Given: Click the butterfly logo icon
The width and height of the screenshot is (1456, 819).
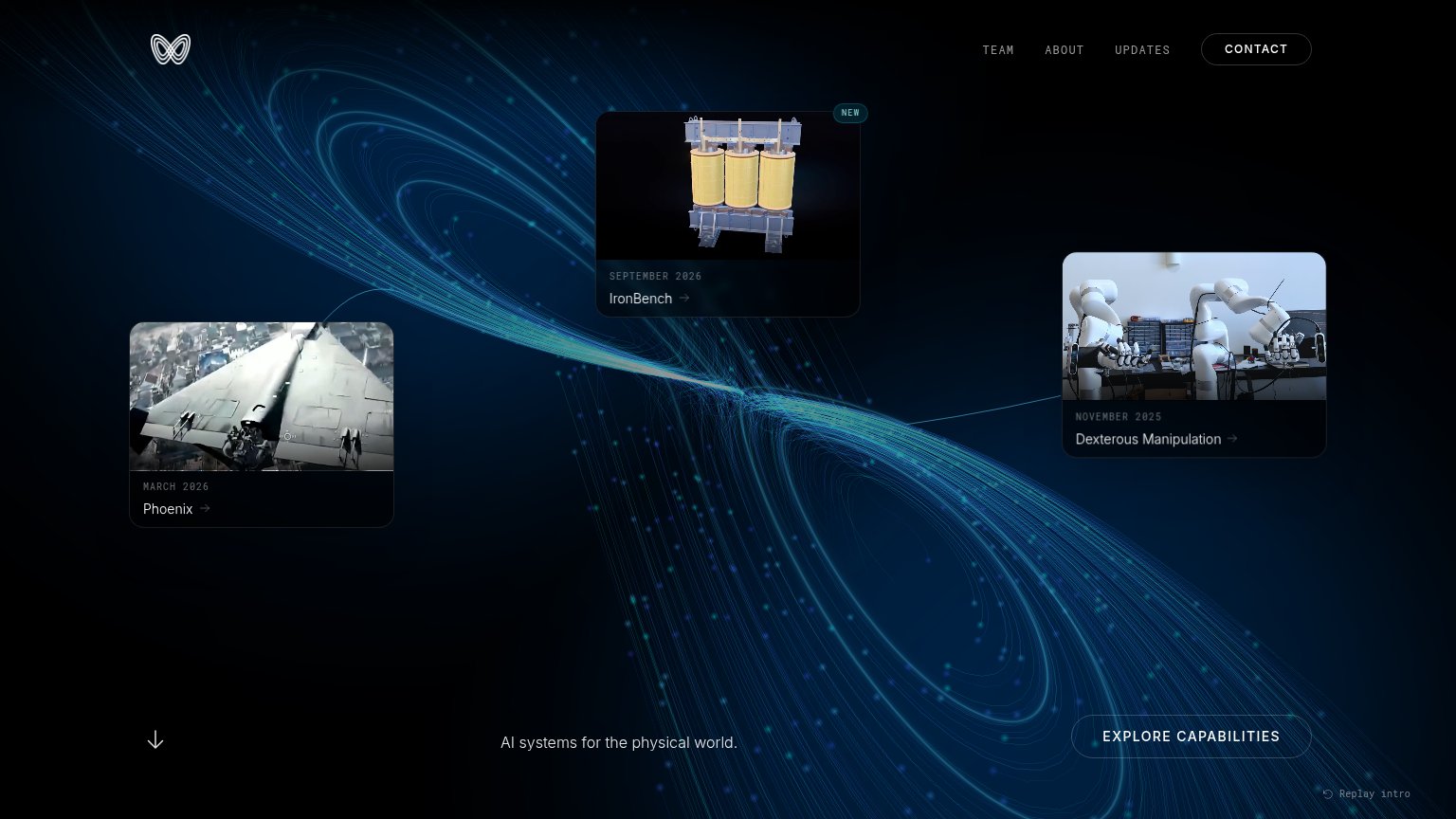Looking at the screenshot, I should pyautogui.click(x=171, y=49).
